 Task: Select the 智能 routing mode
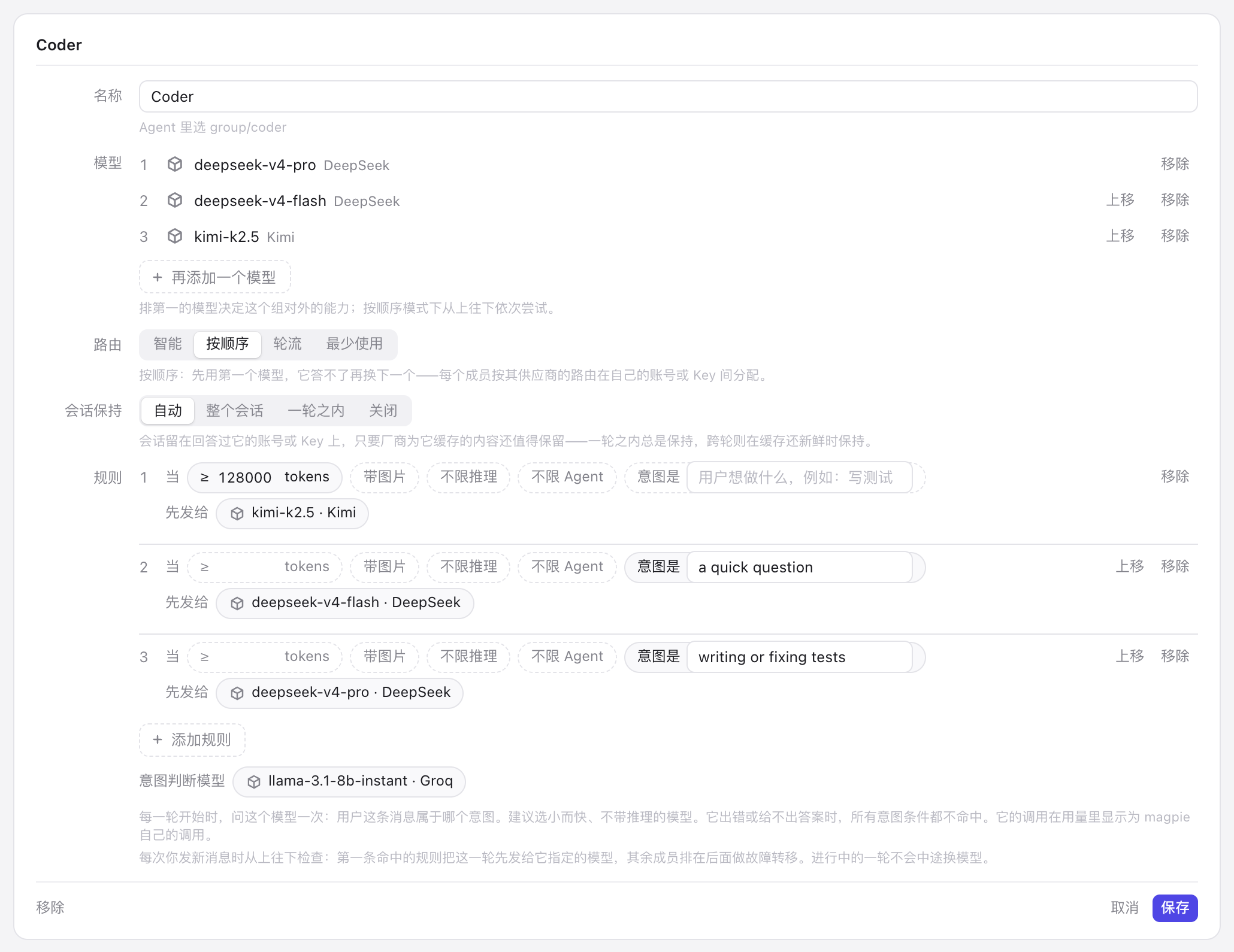coord(167,344)
